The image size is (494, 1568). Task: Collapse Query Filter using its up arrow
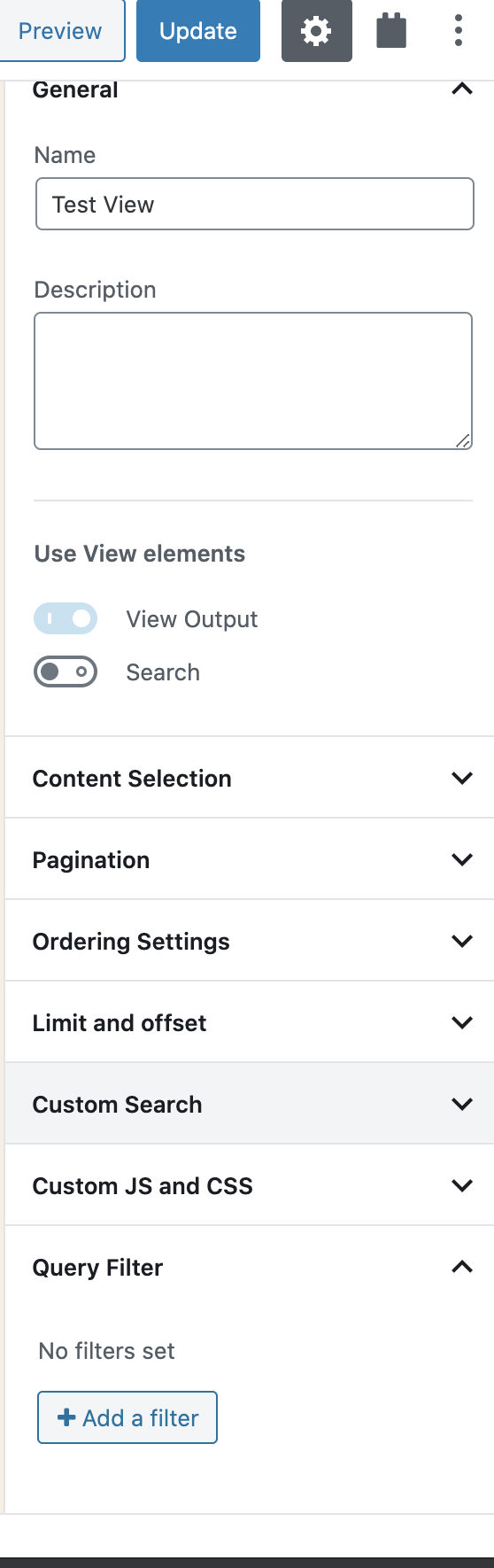click(x=462, y=1267)
